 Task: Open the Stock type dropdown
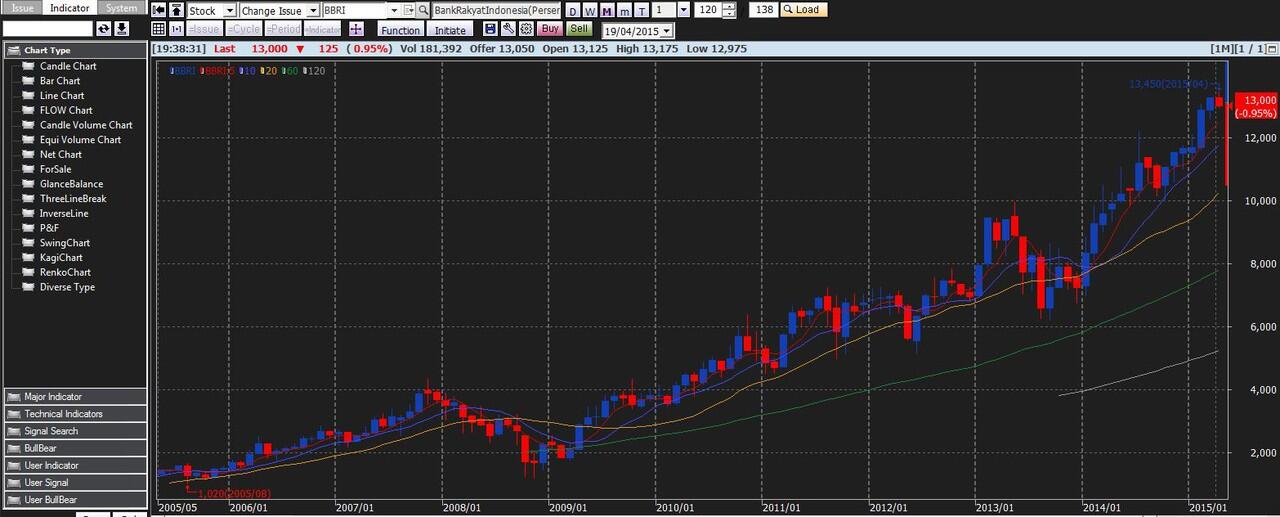pyautogui.click(x=230, y=10)
